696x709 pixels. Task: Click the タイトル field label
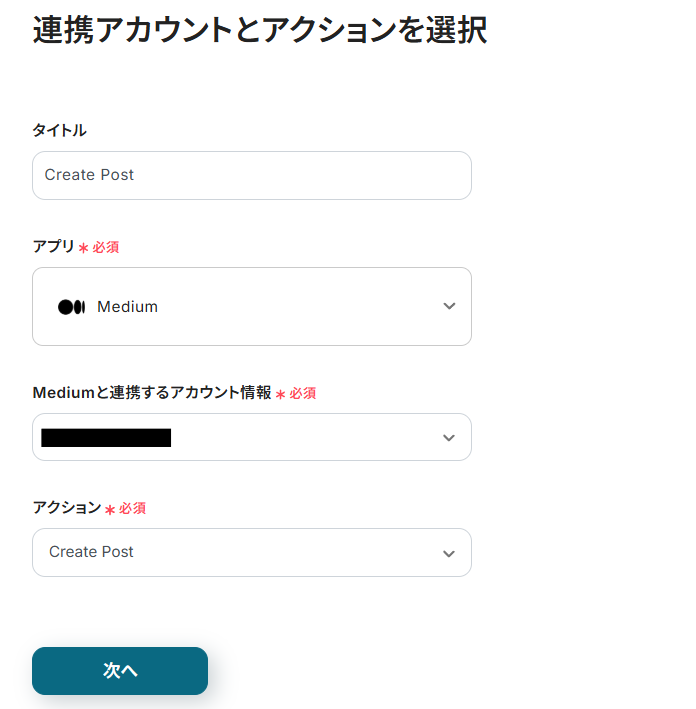tap(59, 130)
